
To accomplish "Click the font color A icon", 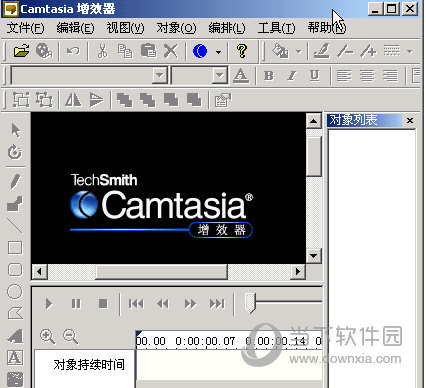I will click(x=241, y=76).
